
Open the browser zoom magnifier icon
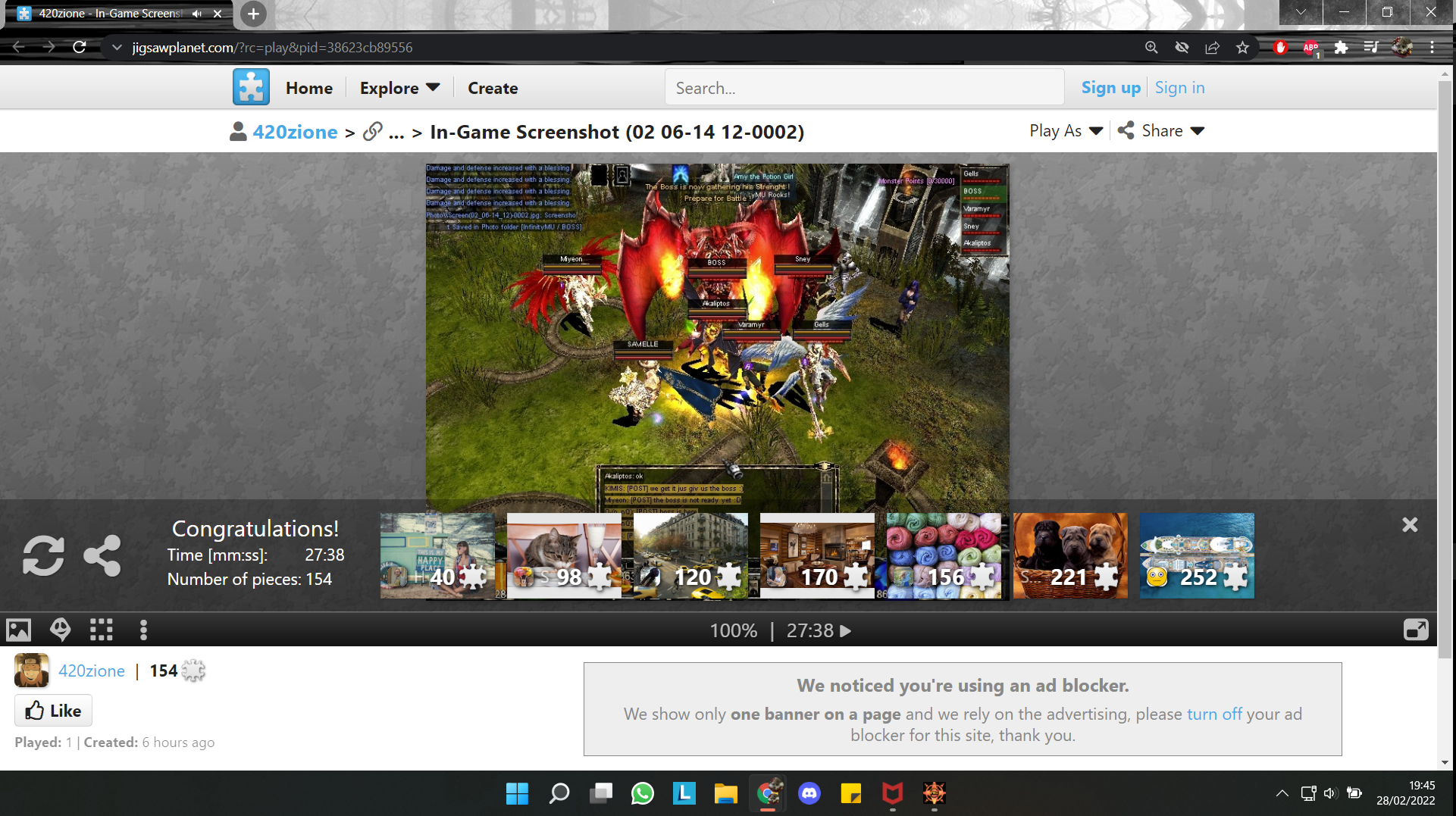coord(1151,48)
